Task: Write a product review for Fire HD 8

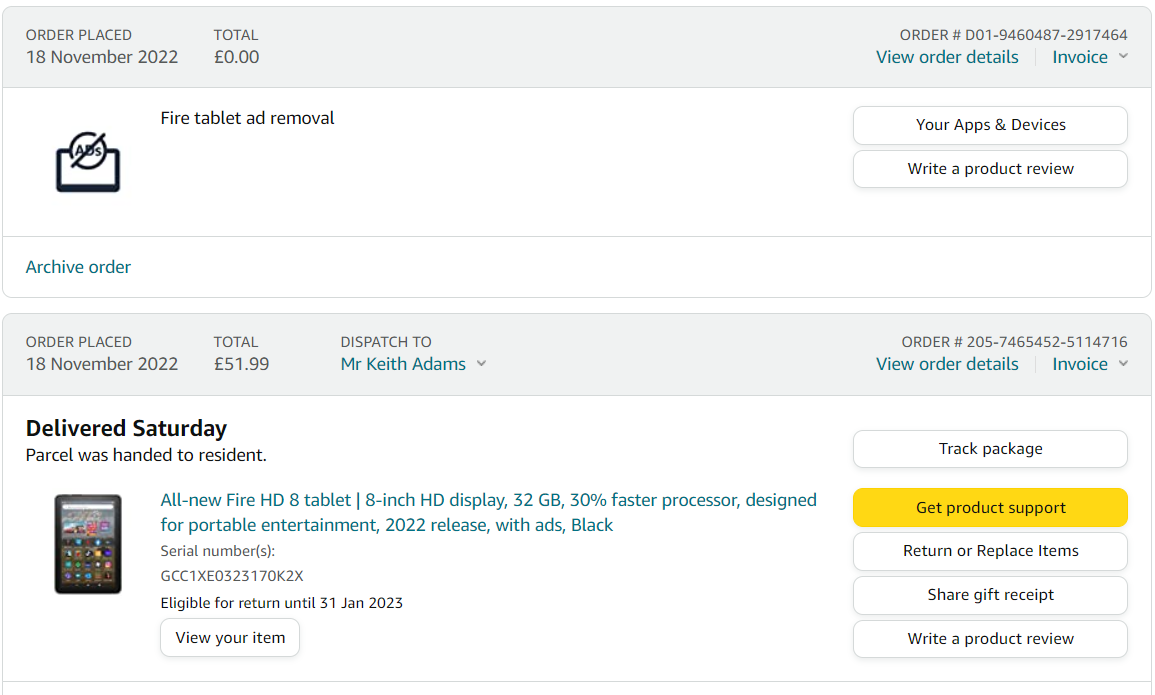Action: tap(990, 639)
